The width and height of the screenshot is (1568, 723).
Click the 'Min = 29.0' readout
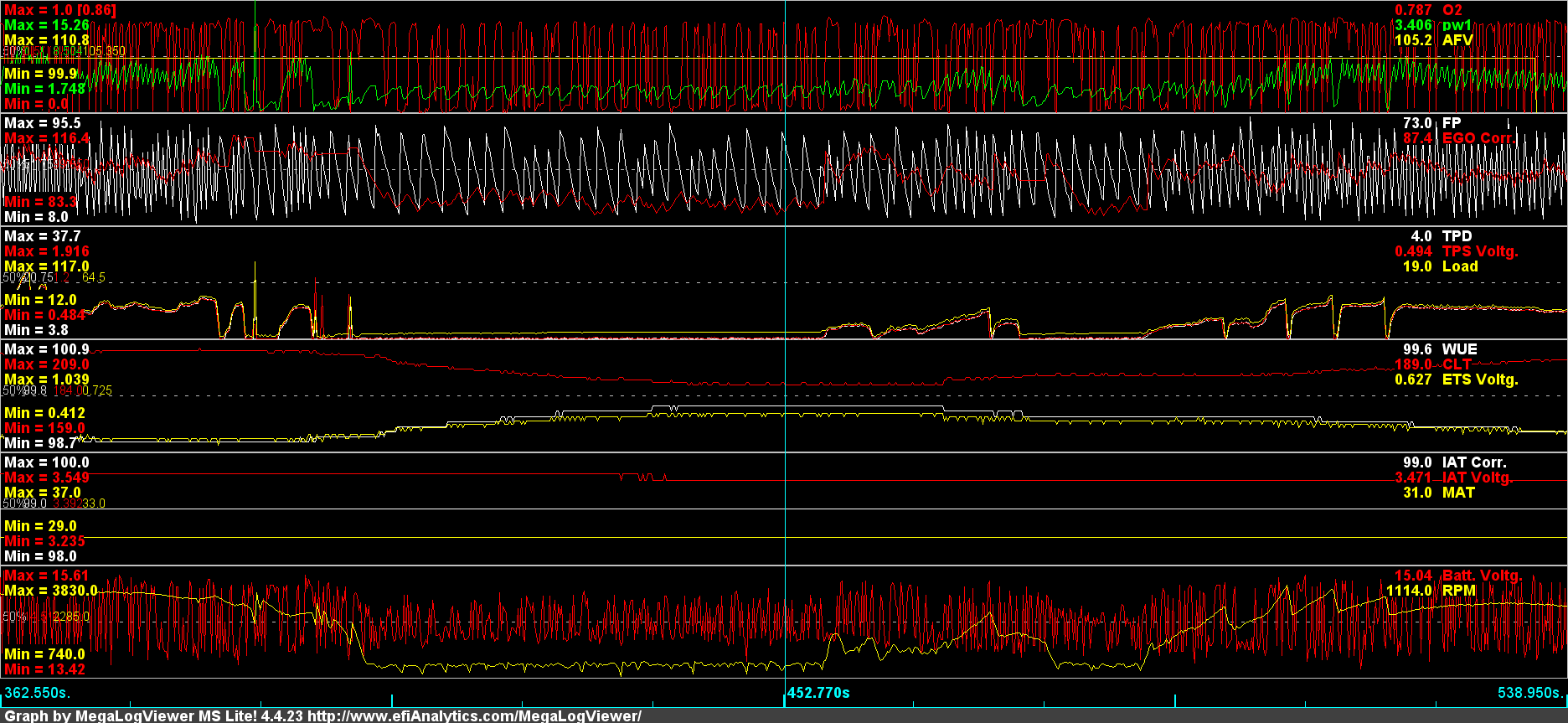40,526
